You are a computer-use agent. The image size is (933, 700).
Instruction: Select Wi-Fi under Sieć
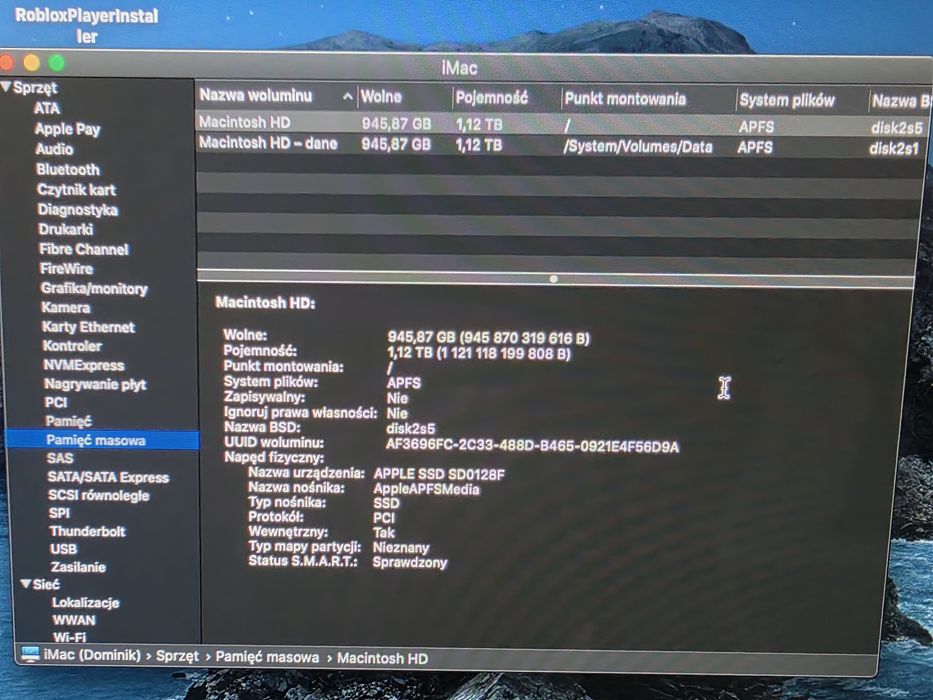pyautogui.click(x=70, y=637)
